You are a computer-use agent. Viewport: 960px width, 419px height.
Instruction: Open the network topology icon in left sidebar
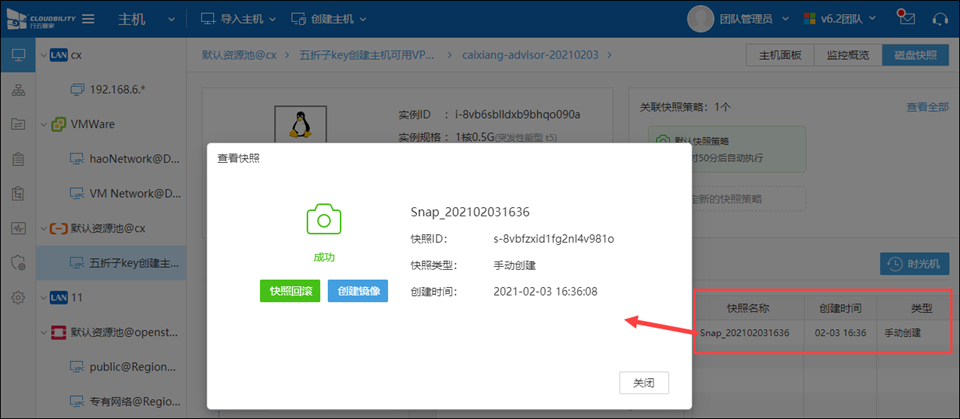[x=18, y=90]
